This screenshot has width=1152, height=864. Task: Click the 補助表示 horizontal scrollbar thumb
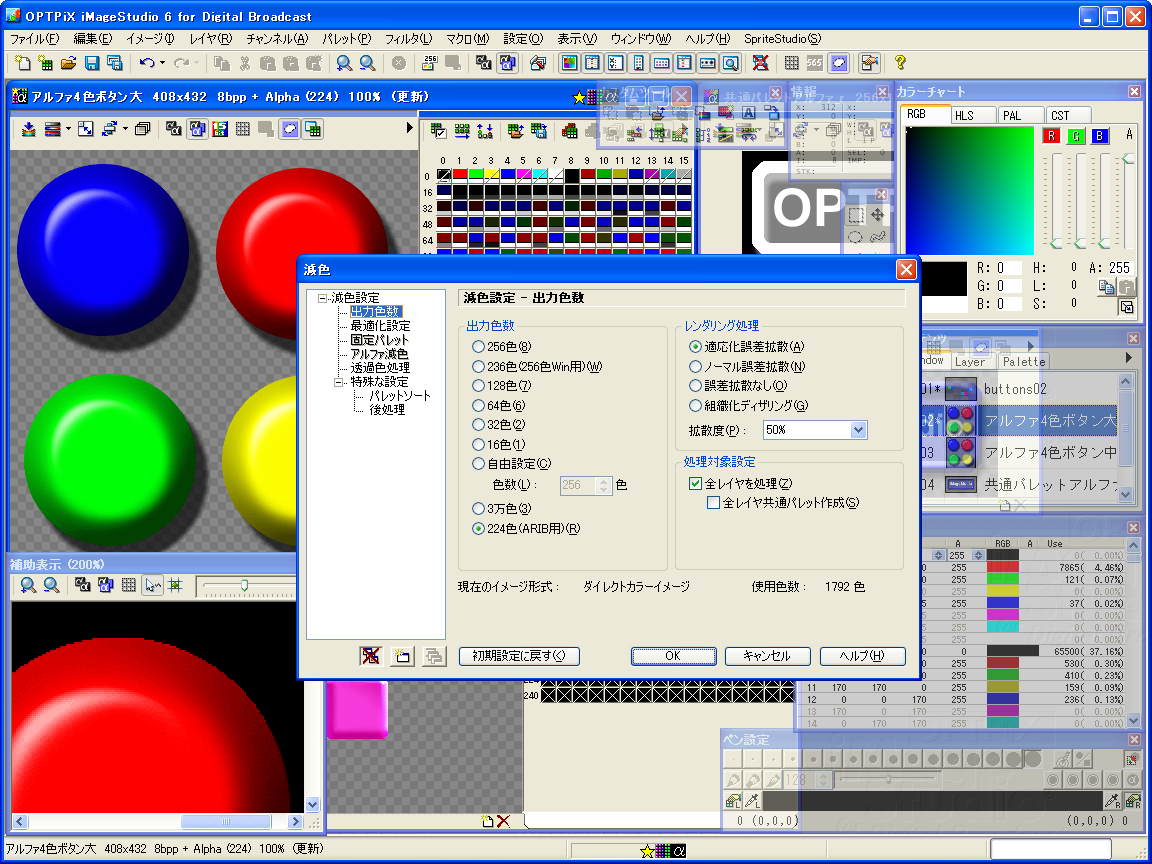click(226, 821)
